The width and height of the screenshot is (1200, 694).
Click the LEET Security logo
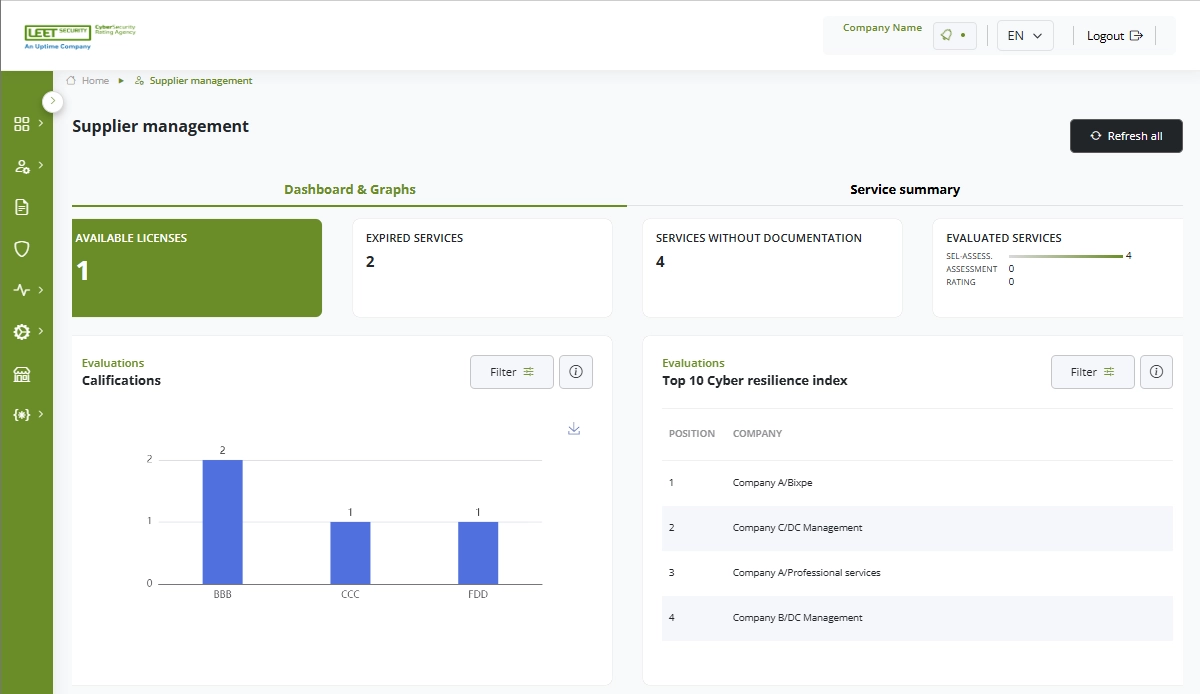tap(80, 36)
